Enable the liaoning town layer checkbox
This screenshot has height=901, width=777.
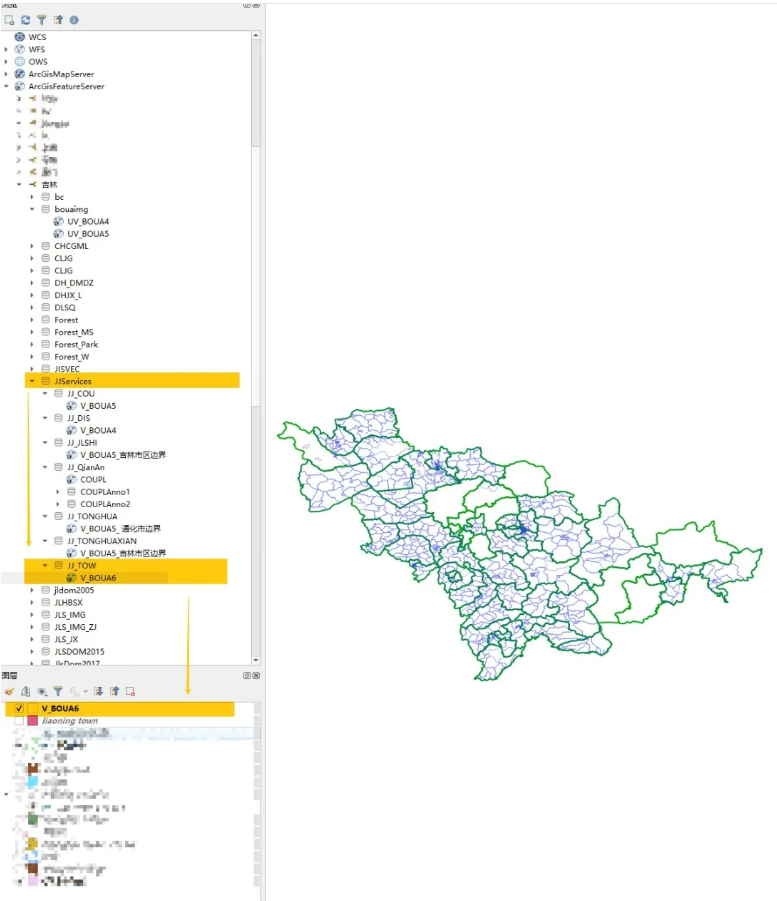pos(19,721)
